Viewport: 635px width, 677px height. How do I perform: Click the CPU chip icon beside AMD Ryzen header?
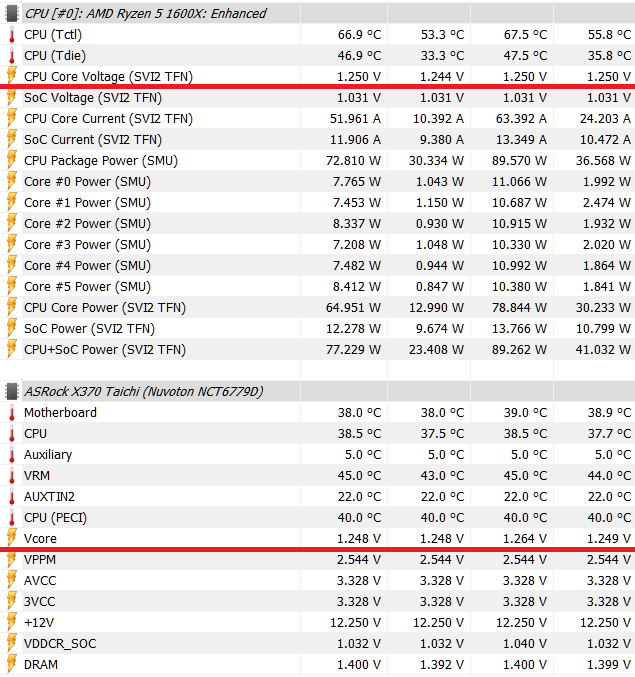point(12,13)
